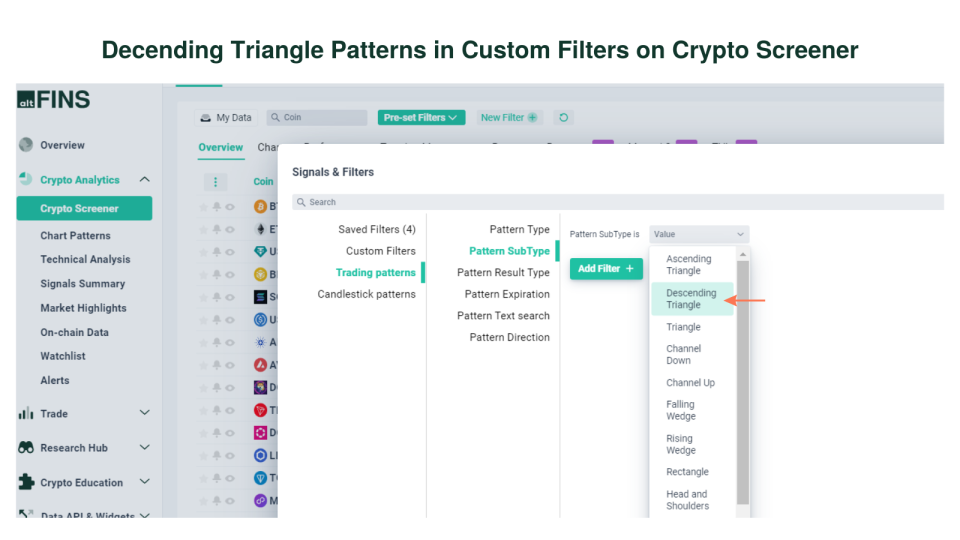
Task: Open the Pattern SubType Value dropdown
Action: [698, 234]
